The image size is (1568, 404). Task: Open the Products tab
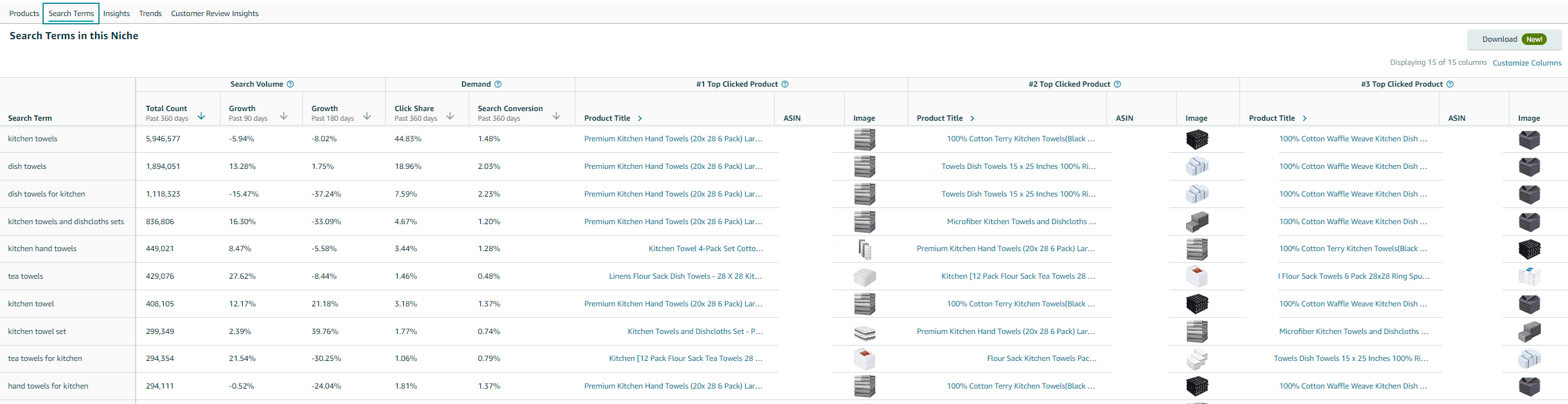click(24, 13)
